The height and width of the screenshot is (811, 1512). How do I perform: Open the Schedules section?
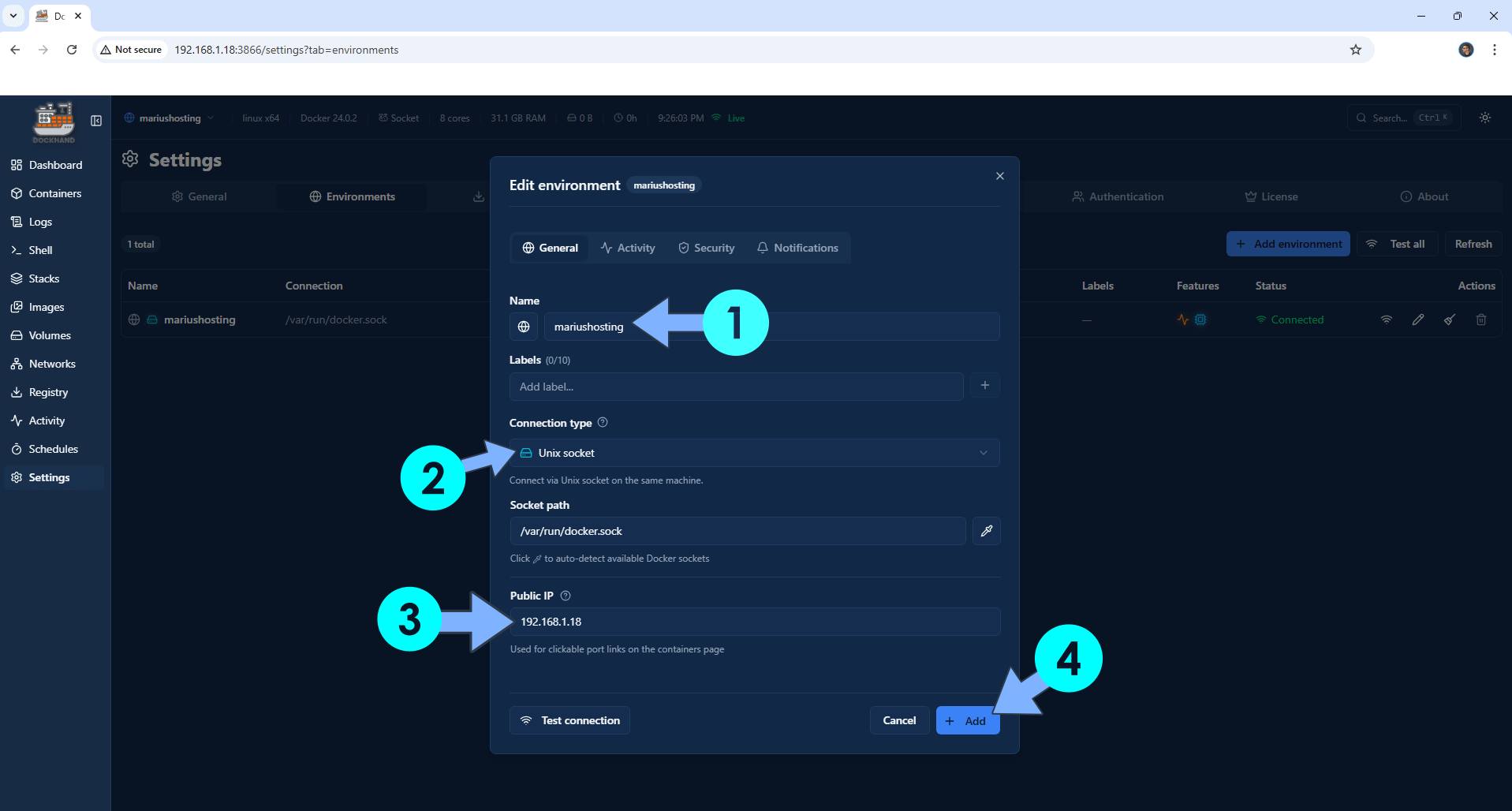tap(54, 449)
